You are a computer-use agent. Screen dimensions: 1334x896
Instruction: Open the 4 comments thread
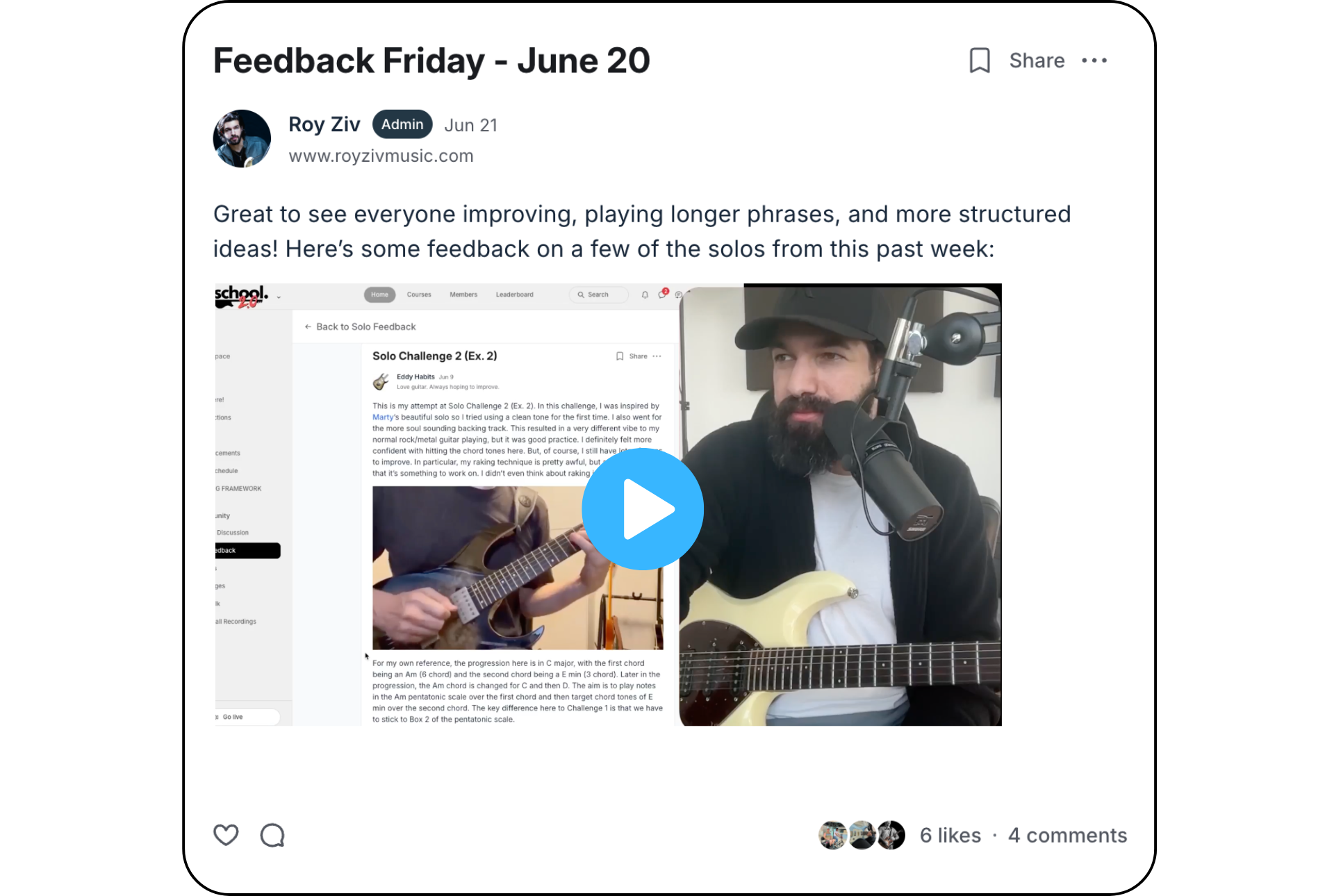point(1067,835)
